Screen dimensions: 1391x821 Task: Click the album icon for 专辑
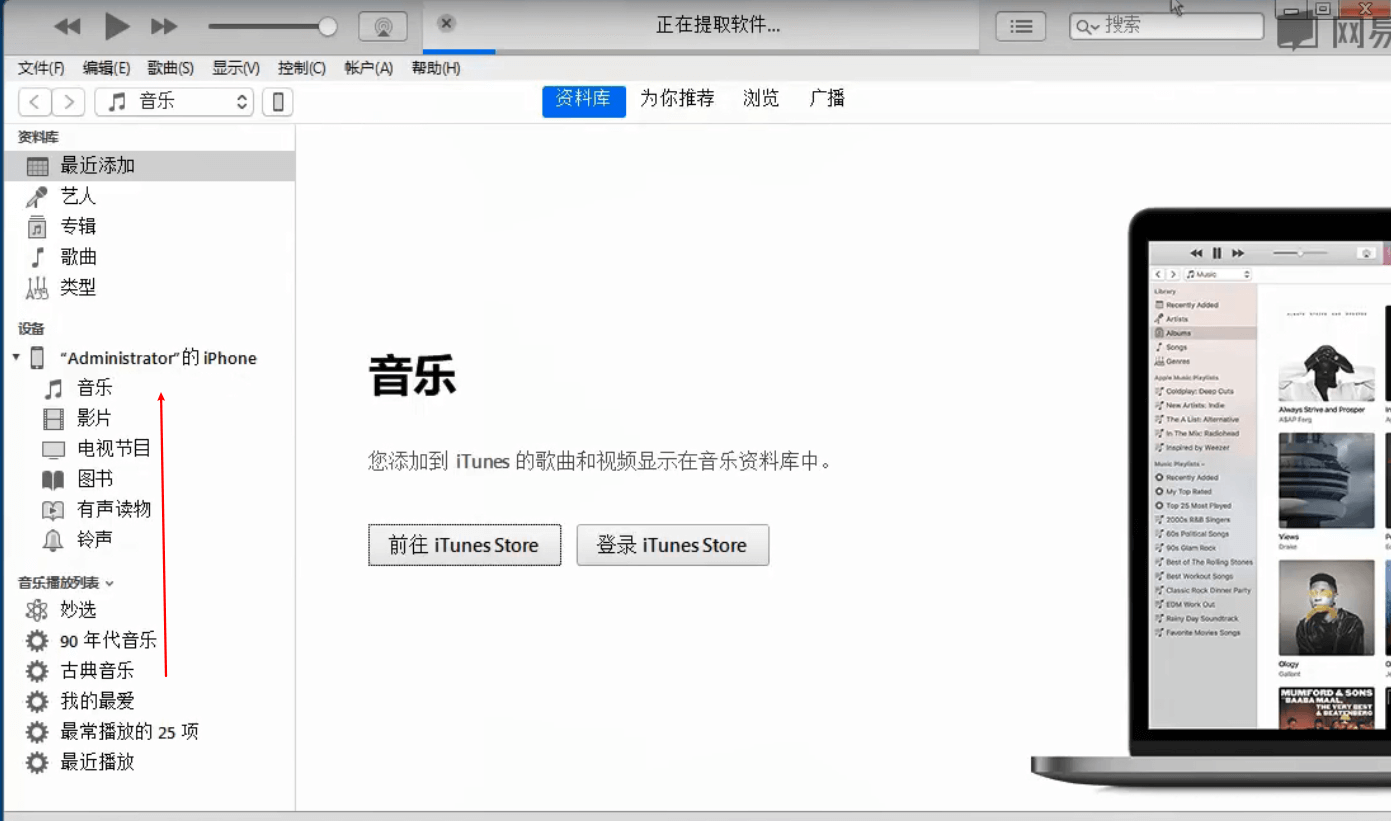tap(37, 227)
